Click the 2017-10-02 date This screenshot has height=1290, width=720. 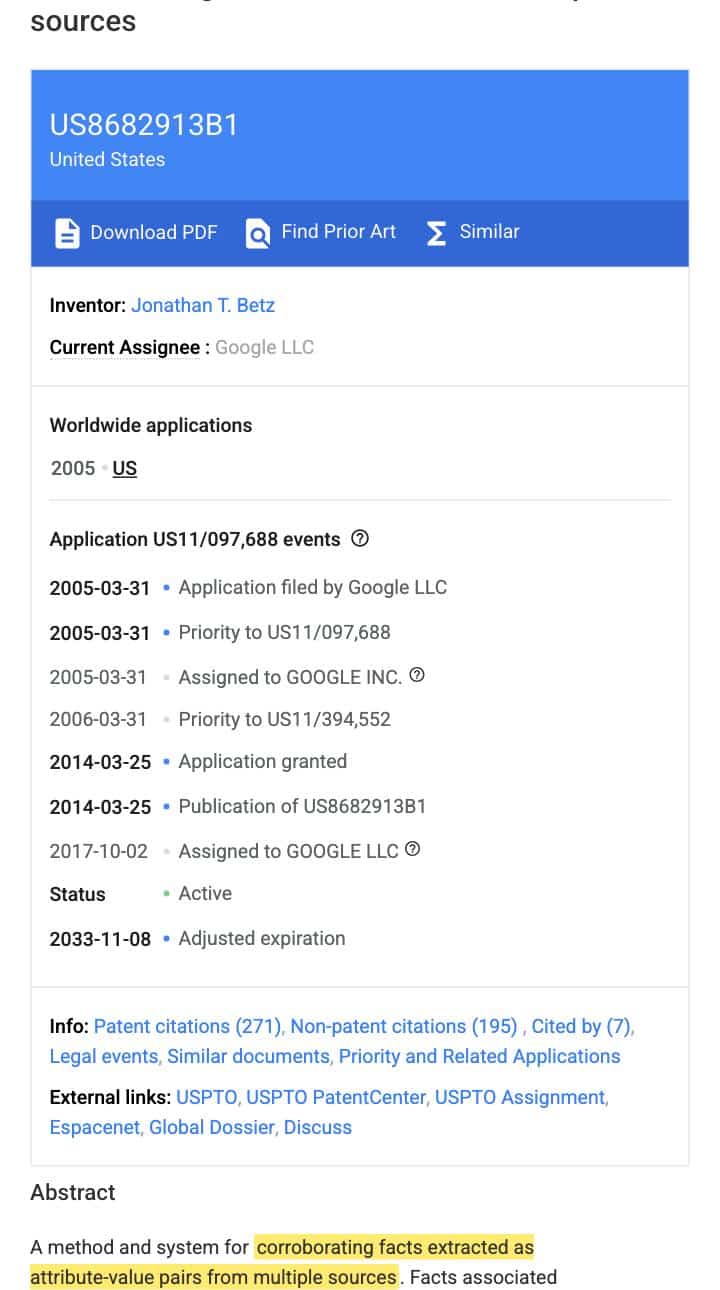[x=99, y=851]
